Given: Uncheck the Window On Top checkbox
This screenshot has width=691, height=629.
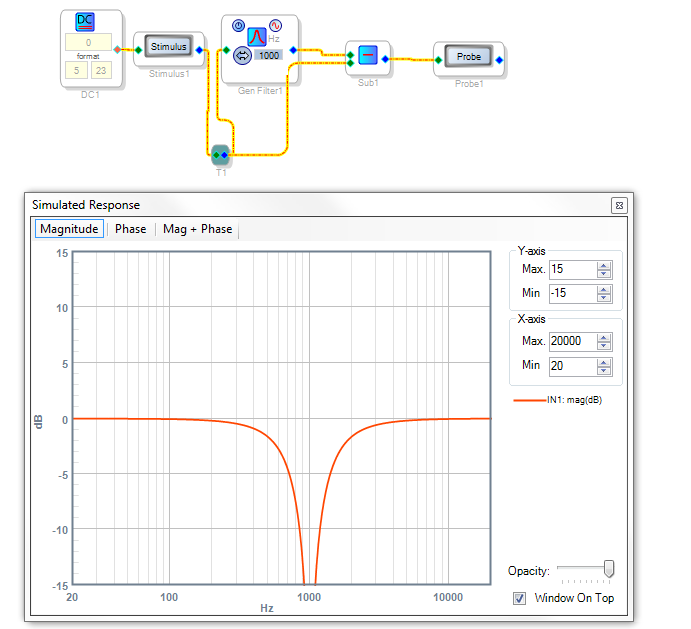Looking at the screenshot, I should point(519,599).
